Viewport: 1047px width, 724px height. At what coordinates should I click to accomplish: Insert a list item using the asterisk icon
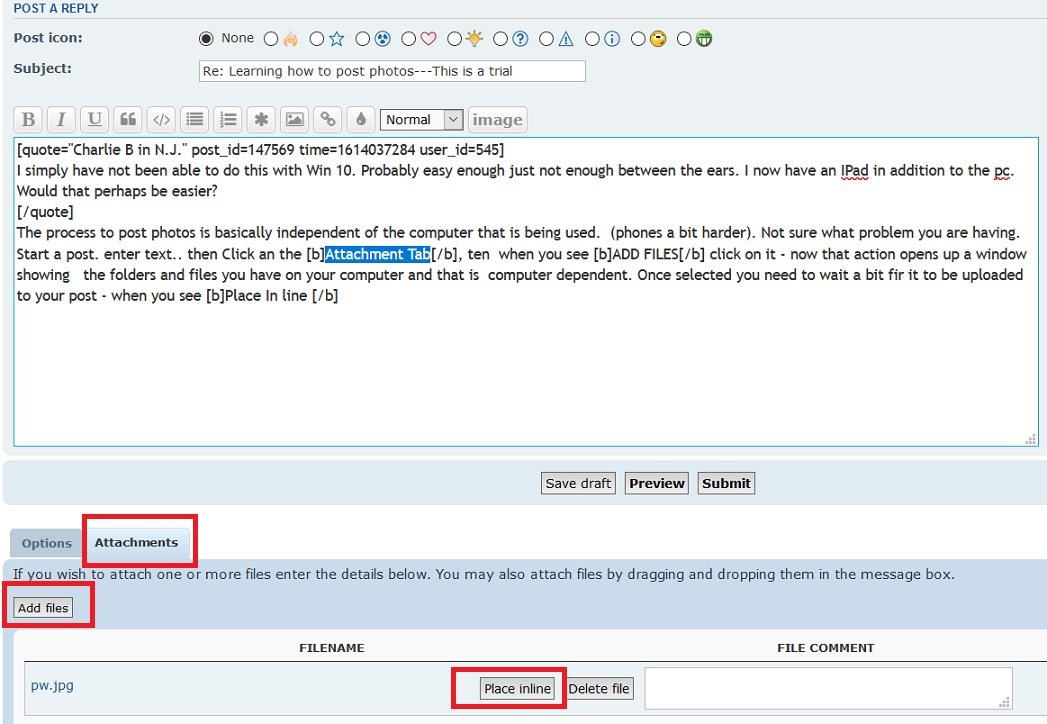[x=261, y=120]
